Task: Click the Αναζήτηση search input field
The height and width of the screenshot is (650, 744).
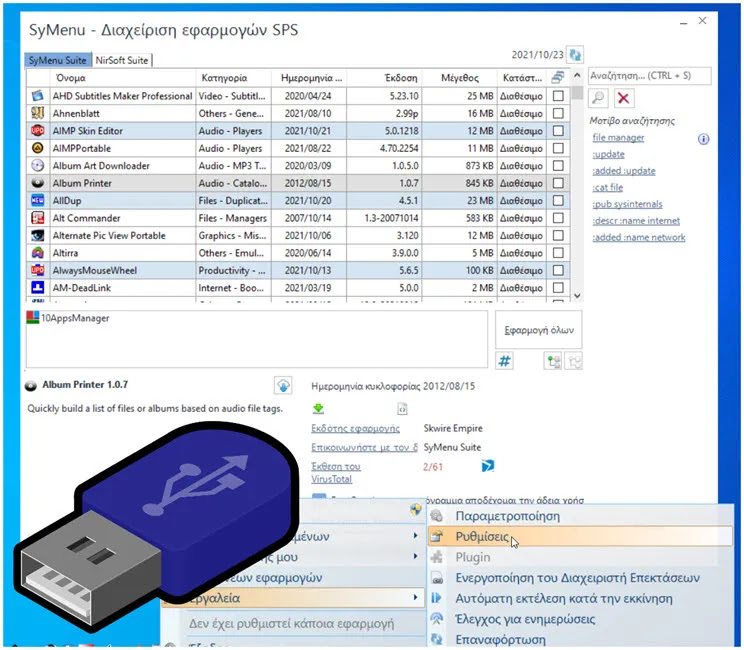Action: [x=650, y=75]
